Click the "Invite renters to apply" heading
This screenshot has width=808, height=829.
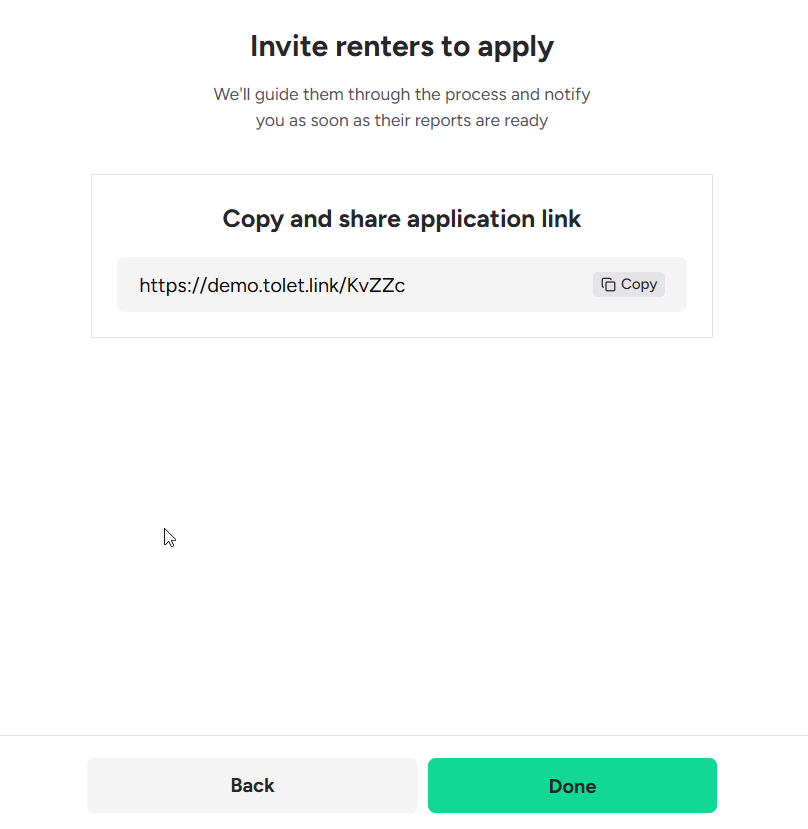pyautogui.click(x=402, y=46)
